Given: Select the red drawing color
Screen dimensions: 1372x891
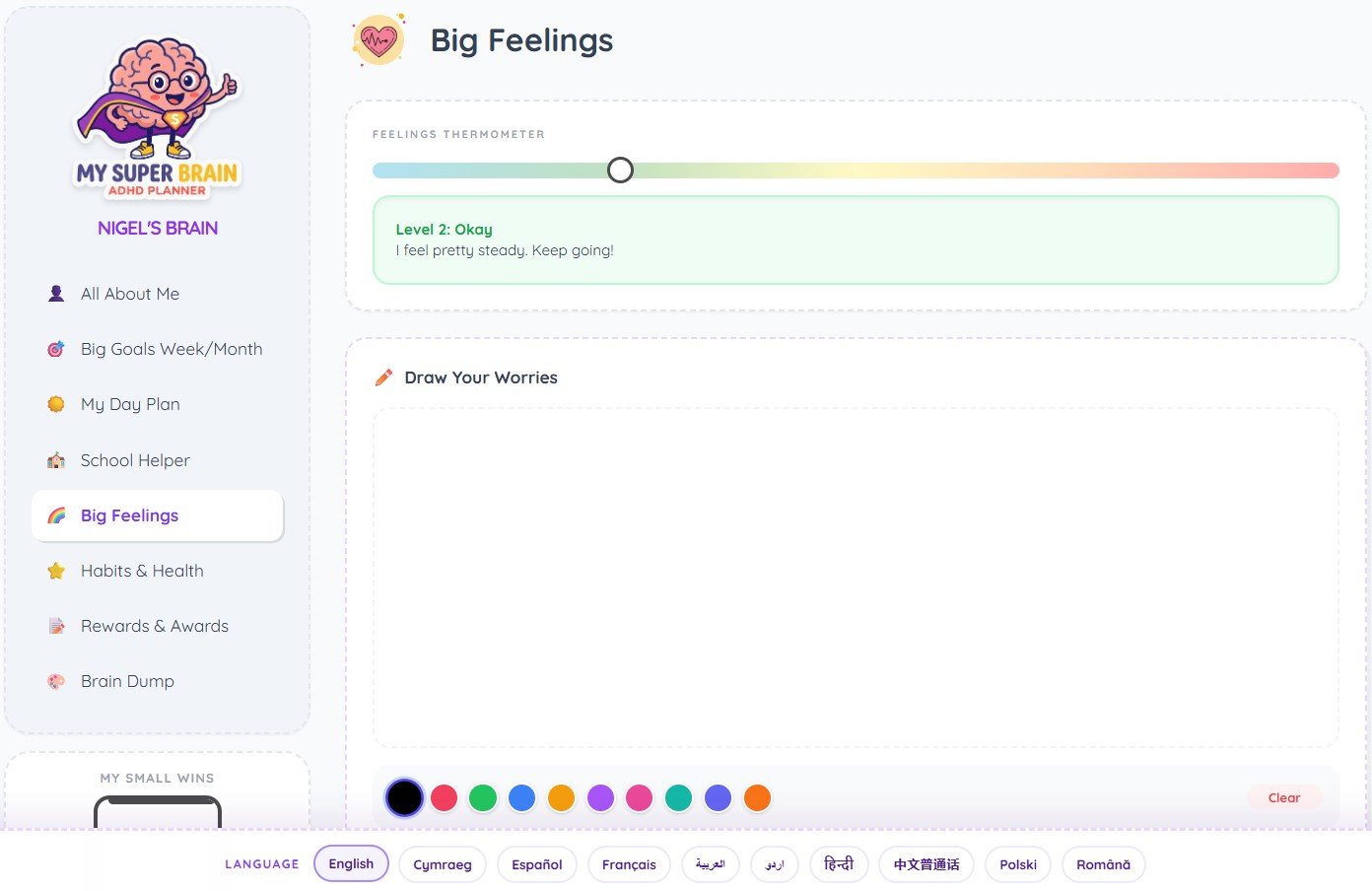Looking at the screenshot, I should click(444, 797).
